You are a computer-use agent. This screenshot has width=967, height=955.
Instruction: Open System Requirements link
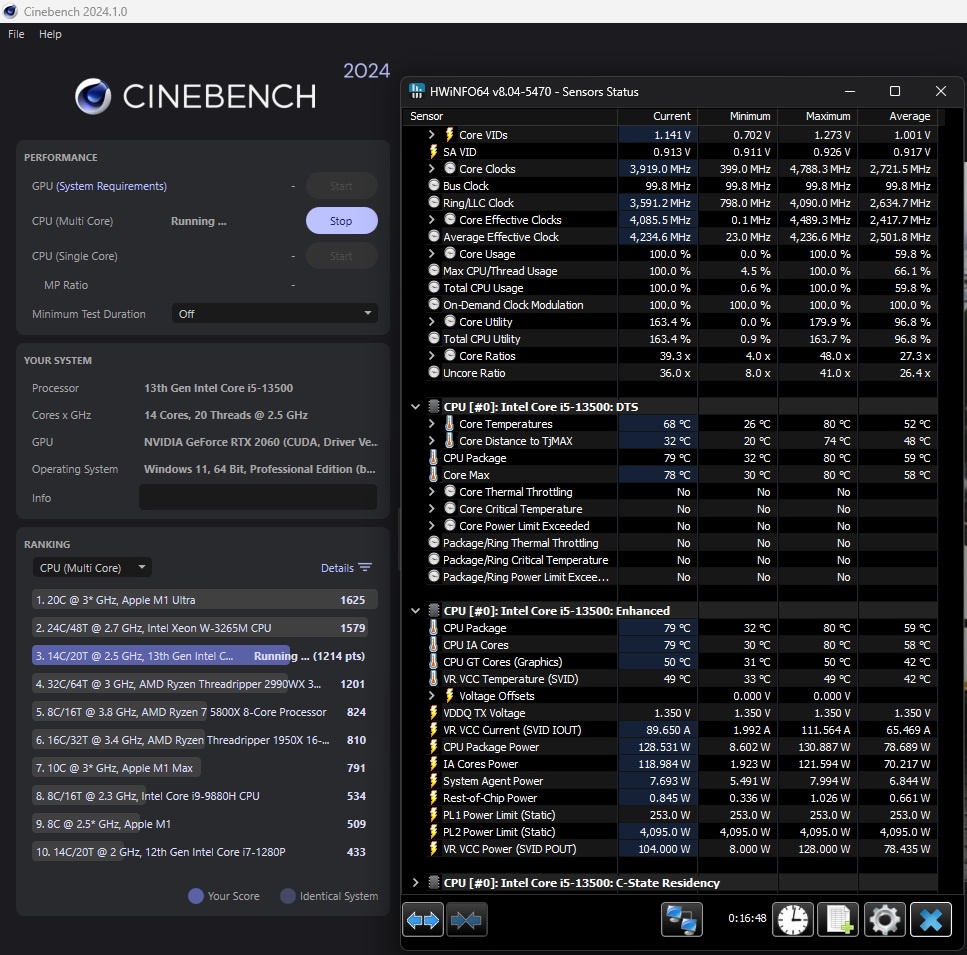click(112, 186)
